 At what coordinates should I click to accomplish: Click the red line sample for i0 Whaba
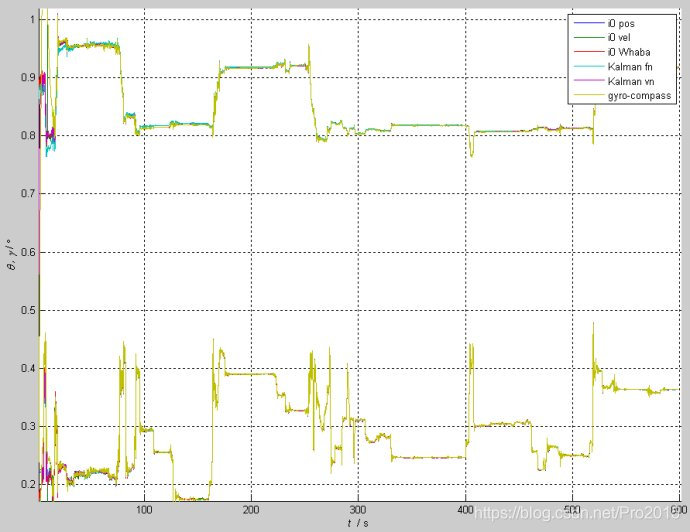[589, 51]
